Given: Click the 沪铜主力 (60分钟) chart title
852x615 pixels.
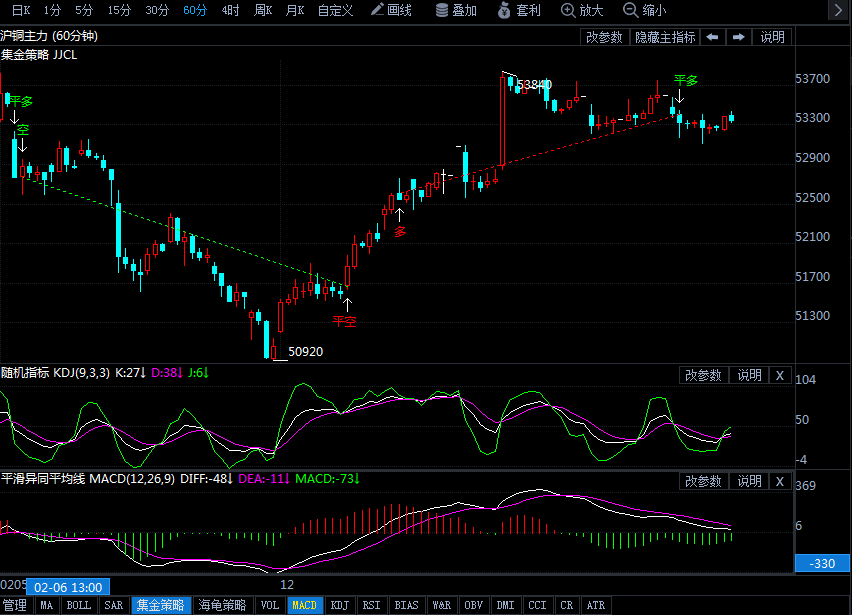Looking at the screenshot, I should pos(49,36).
